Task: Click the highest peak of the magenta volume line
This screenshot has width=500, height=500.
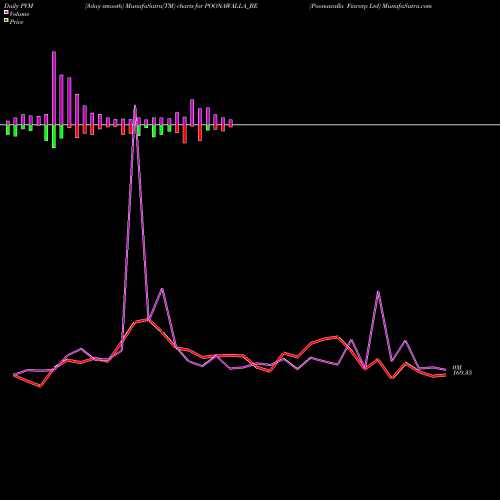Action: pos(135,106)
